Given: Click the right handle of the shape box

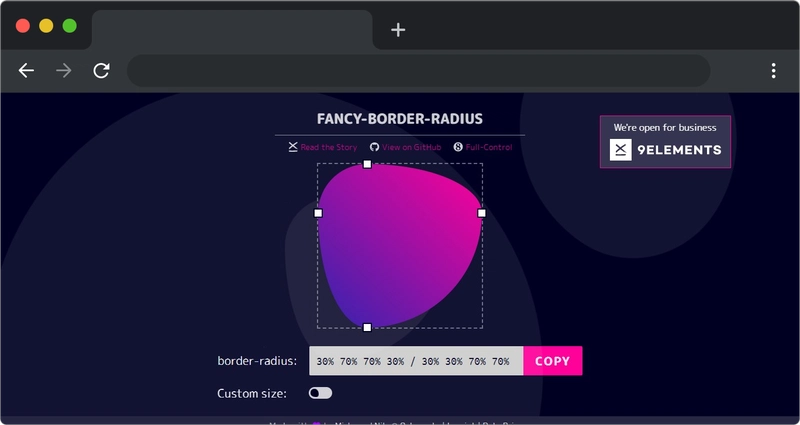Looking at the screenshot, I should coord(482,213).
